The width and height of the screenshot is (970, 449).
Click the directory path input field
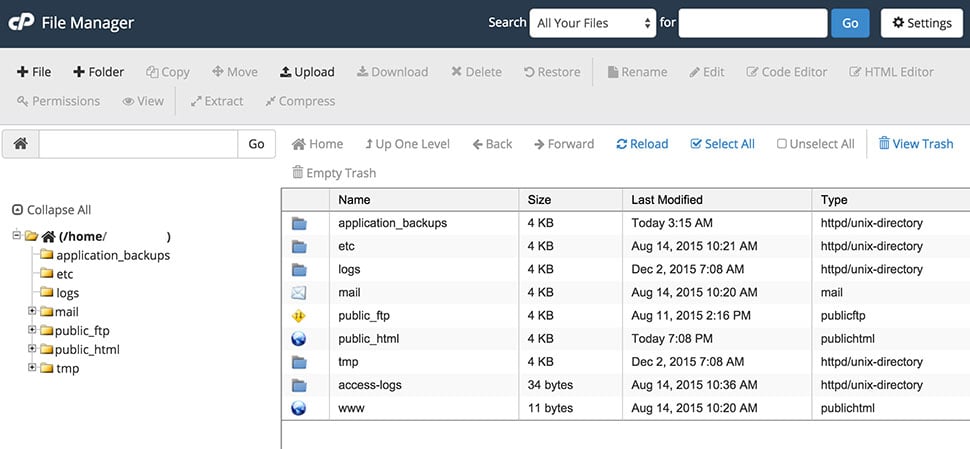point(139,144)
